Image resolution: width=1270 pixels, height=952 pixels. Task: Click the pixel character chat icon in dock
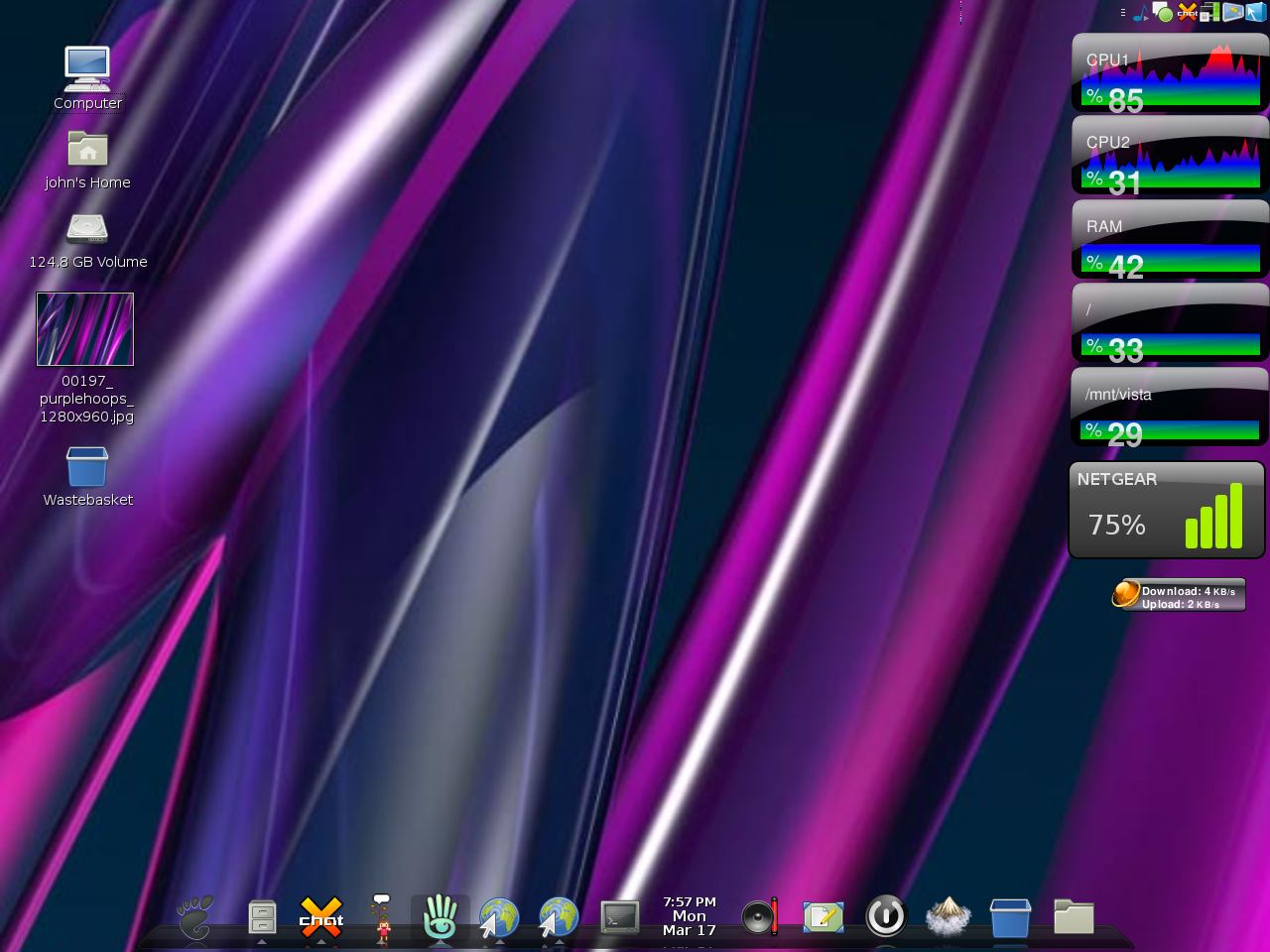pyautogui.click(x=381, y=917)
